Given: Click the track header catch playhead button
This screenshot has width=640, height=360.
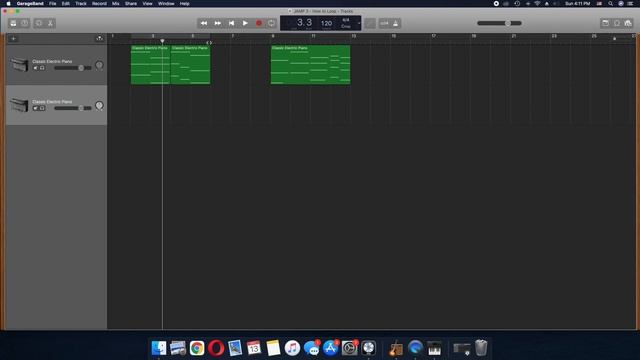Looking at the screenshot, I should (x=99, y=38).
